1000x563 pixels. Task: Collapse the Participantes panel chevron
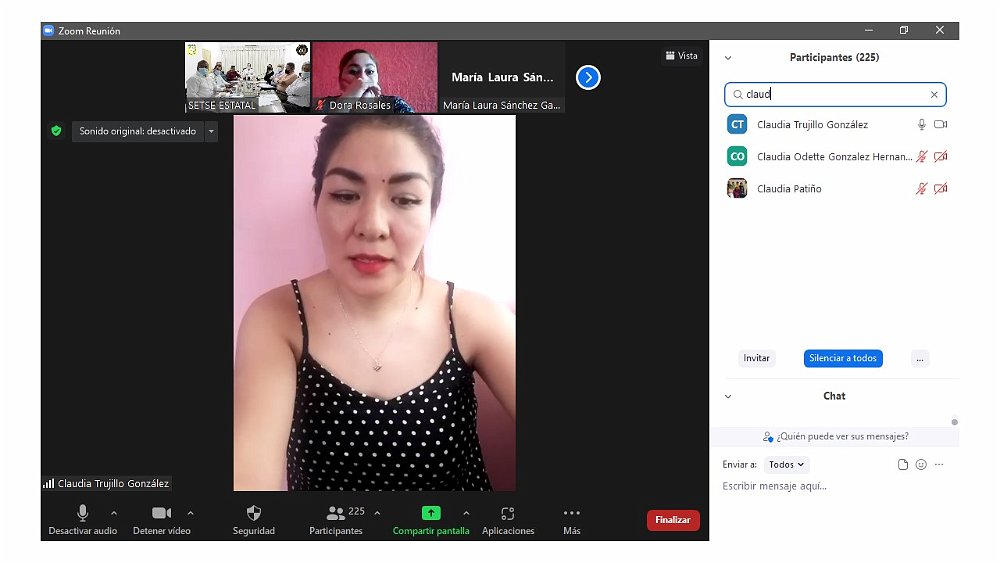(728, 58)
